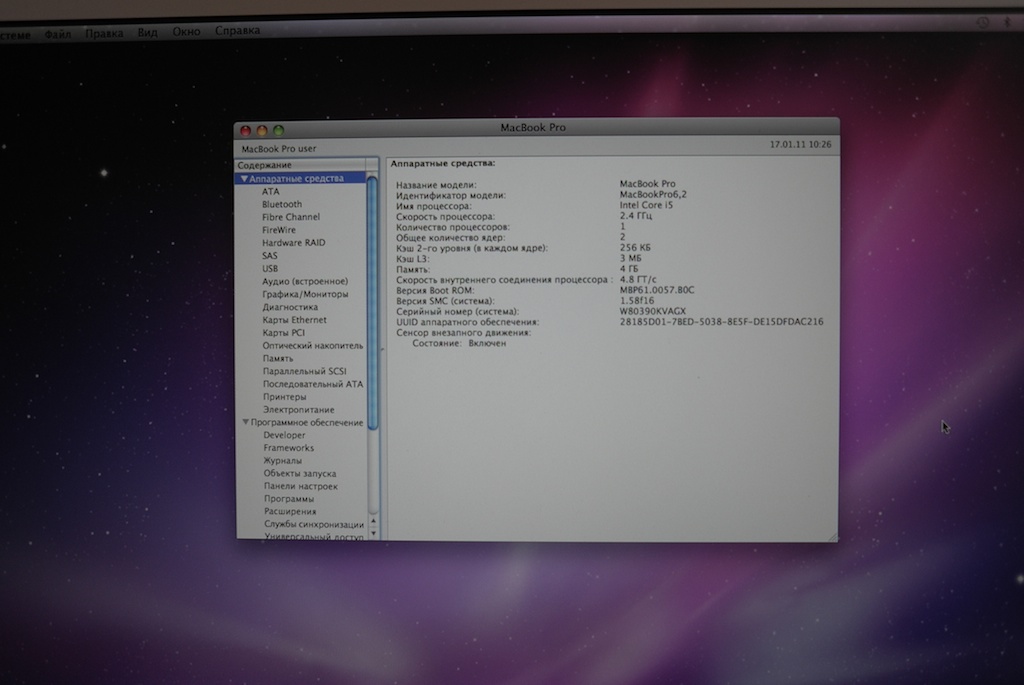Click the sidebar scroll down arrow
1024x685 pixels.
click(373, 533)
